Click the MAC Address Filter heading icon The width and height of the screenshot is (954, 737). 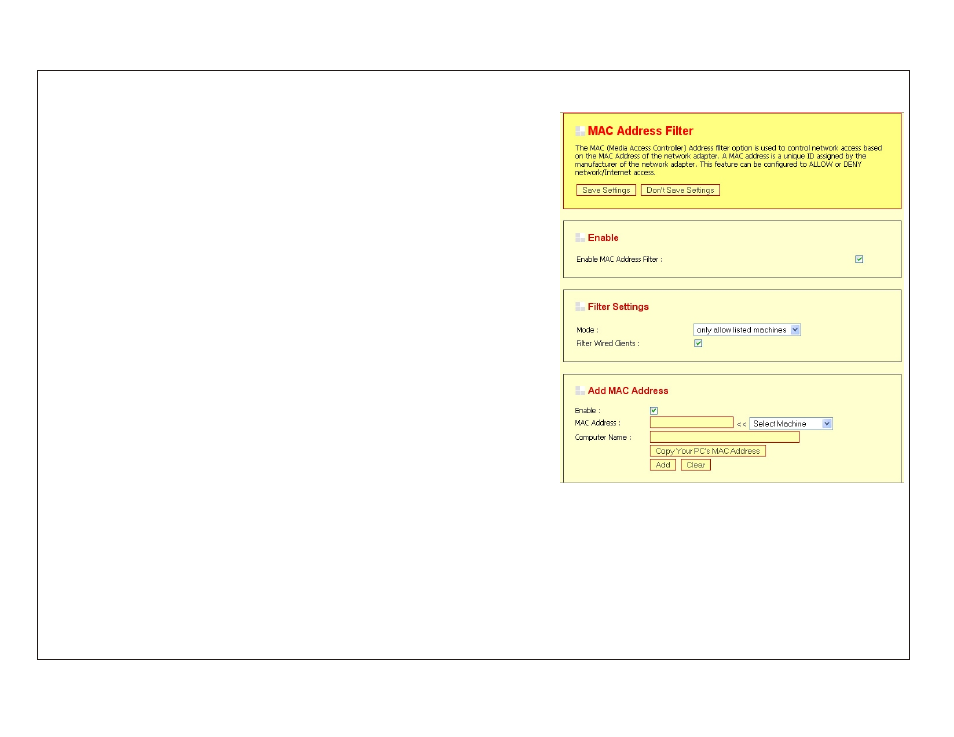point(580,131)
